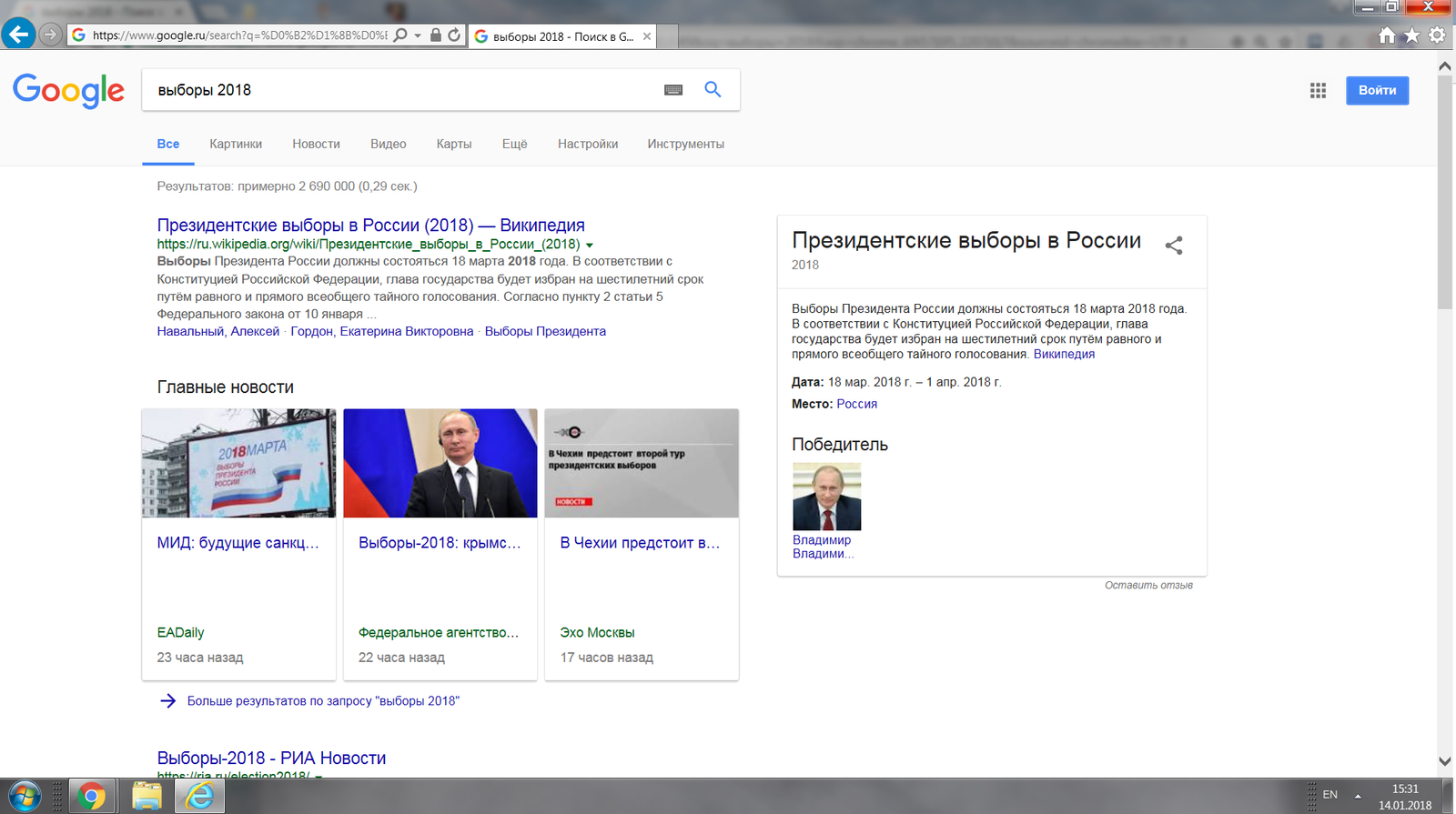Click the Войти button
1456x814 pixels.
pyautogui.click(x=1377, y=90)
